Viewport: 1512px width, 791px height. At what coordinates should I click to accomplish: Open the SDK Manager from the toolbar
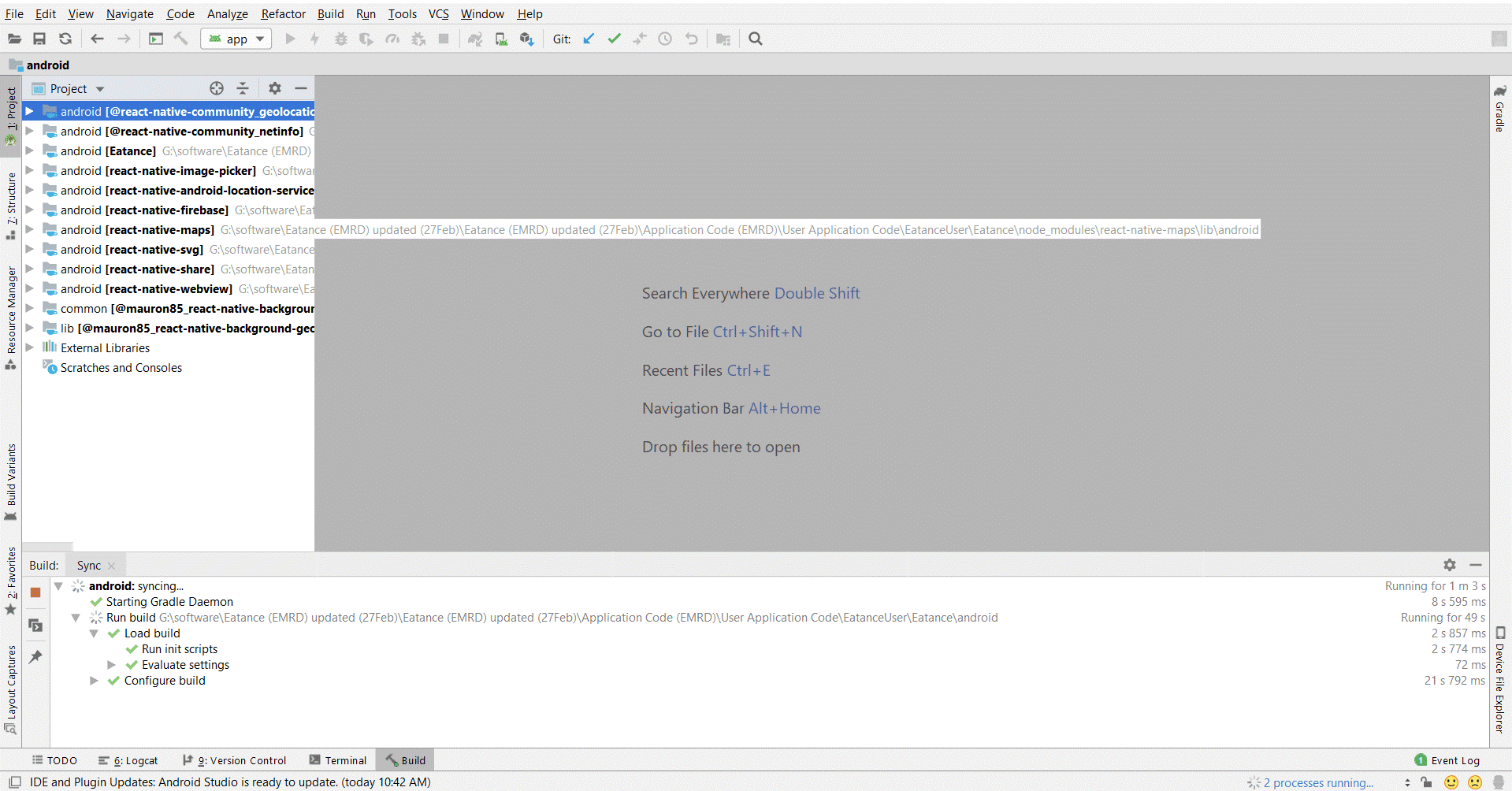click(x=527, y=39)
